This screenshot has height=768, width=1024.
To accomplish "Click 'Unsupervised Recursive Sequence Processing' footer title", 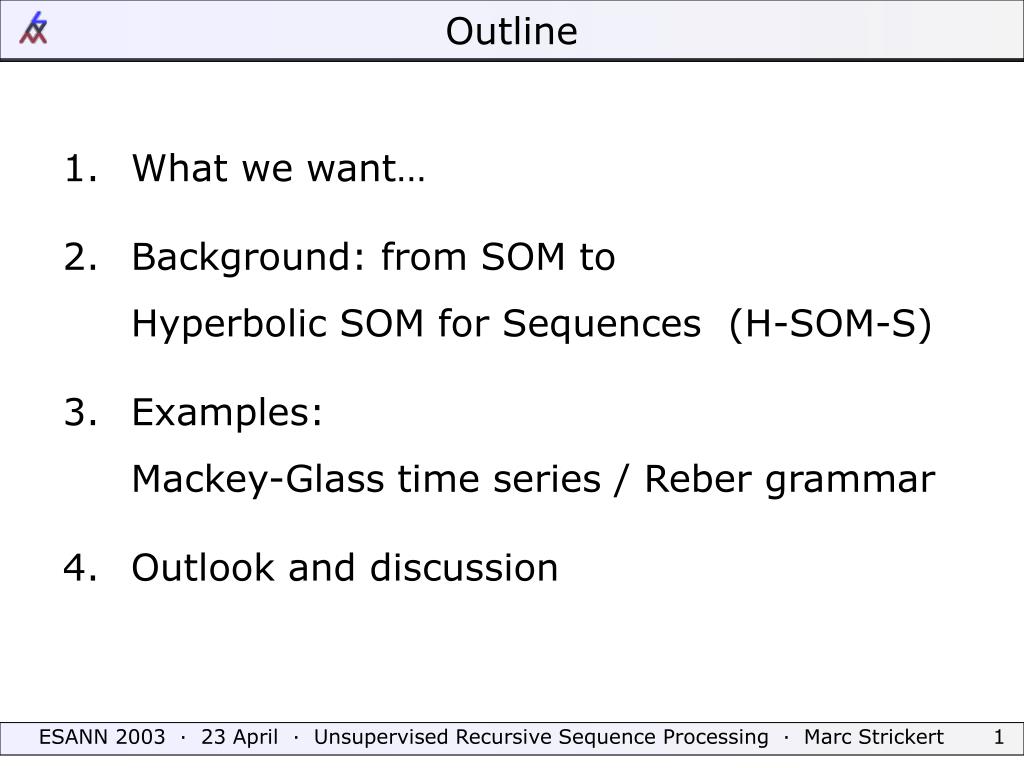I will (541, 737).
